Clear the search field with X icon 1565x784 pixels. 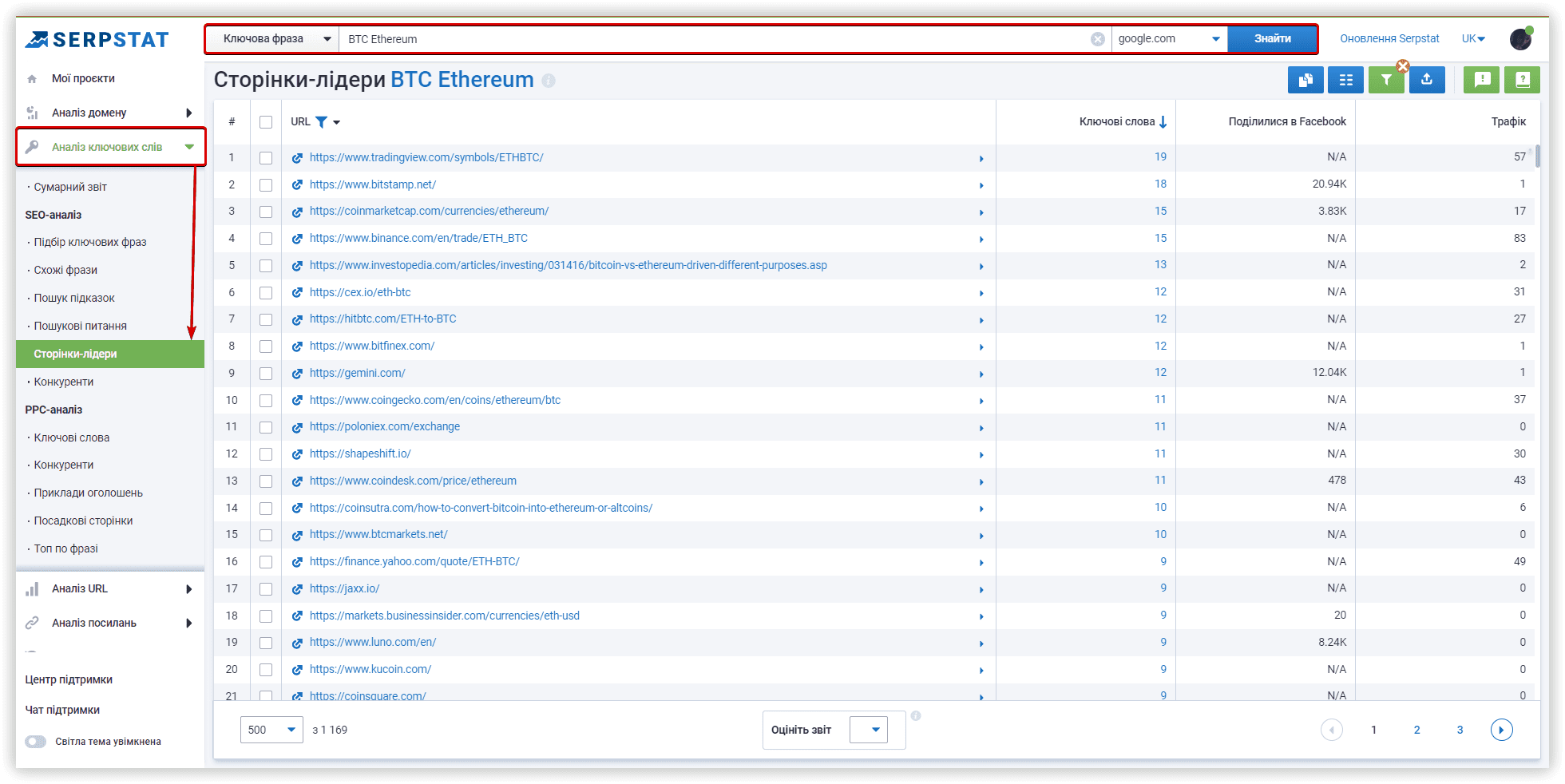pyautogui.click(x=1098, y=39)
